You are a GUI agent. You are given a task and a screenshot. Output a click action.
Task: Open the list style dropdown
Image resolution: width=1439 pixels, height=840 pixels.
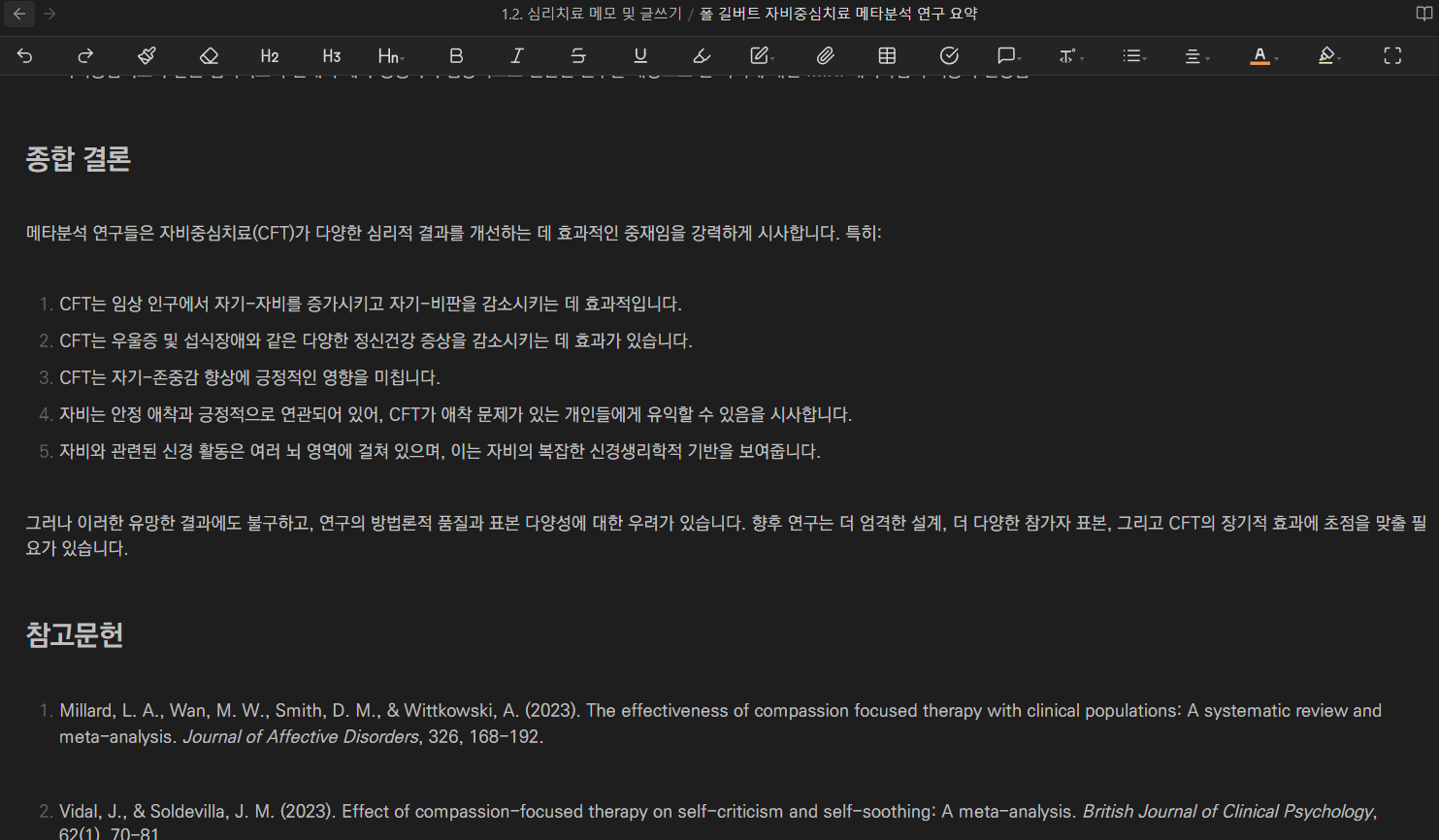click(x=1133, y=56)
